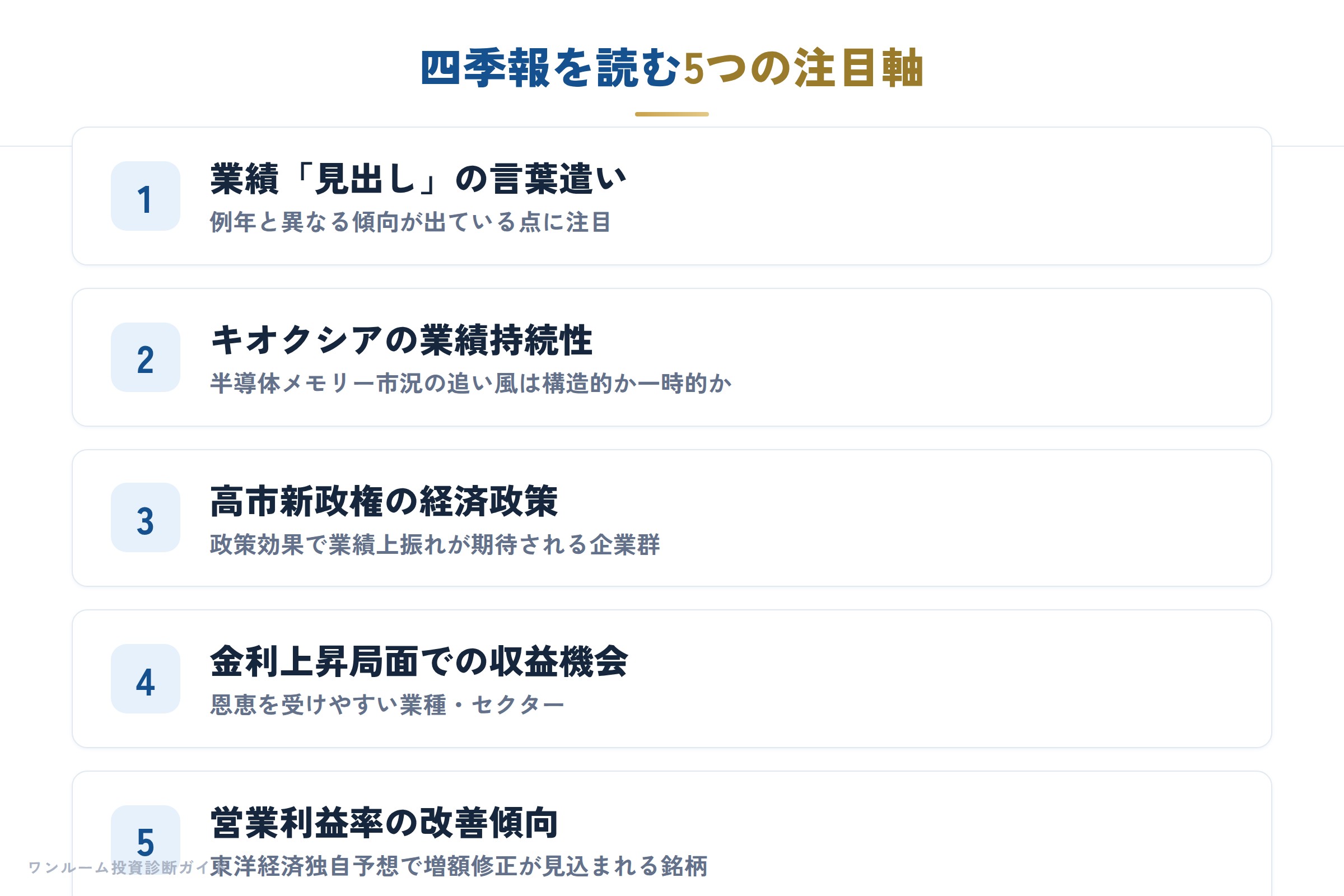The height and width of the screenshot is (896, 1344).
Task: Click subtitle 東洋経済独自予想で増額修正が見込まれる銘柄
Action: click(459, 866)
